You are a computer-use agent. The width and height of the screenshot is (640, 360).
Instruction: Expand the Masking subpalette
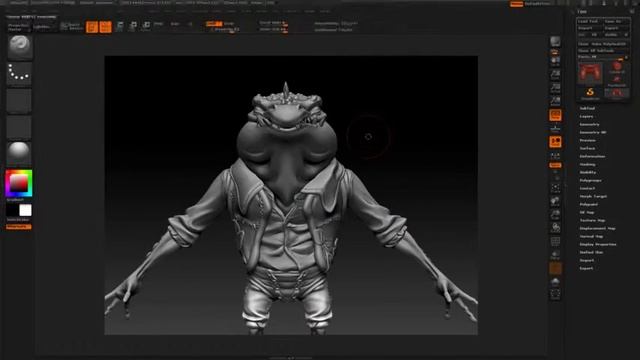pos(587,164)
